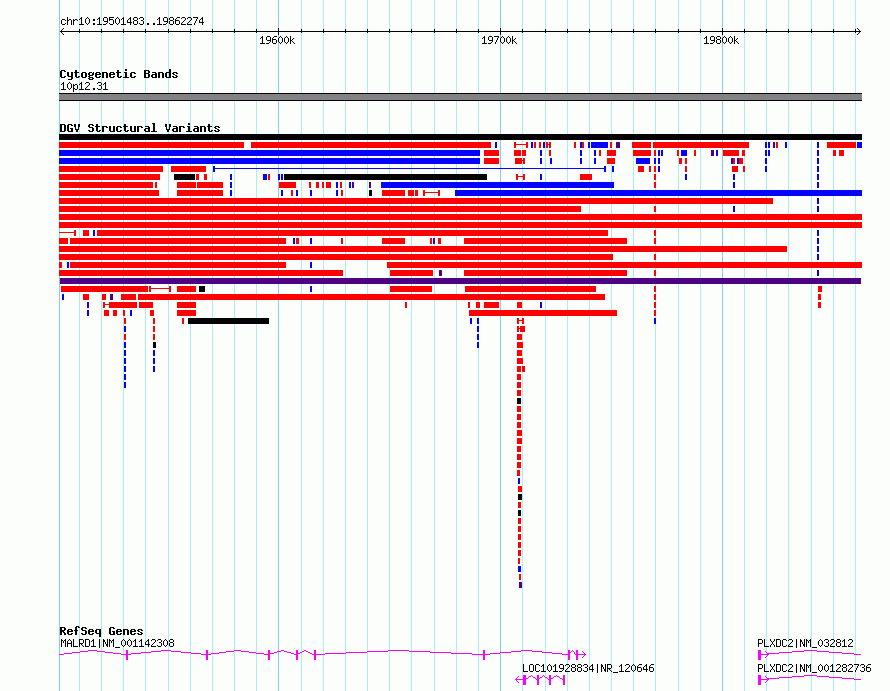Open the Cytogenetic Bands track title
The height and width of the screenshot is (691, 890).
pos(119,74)
